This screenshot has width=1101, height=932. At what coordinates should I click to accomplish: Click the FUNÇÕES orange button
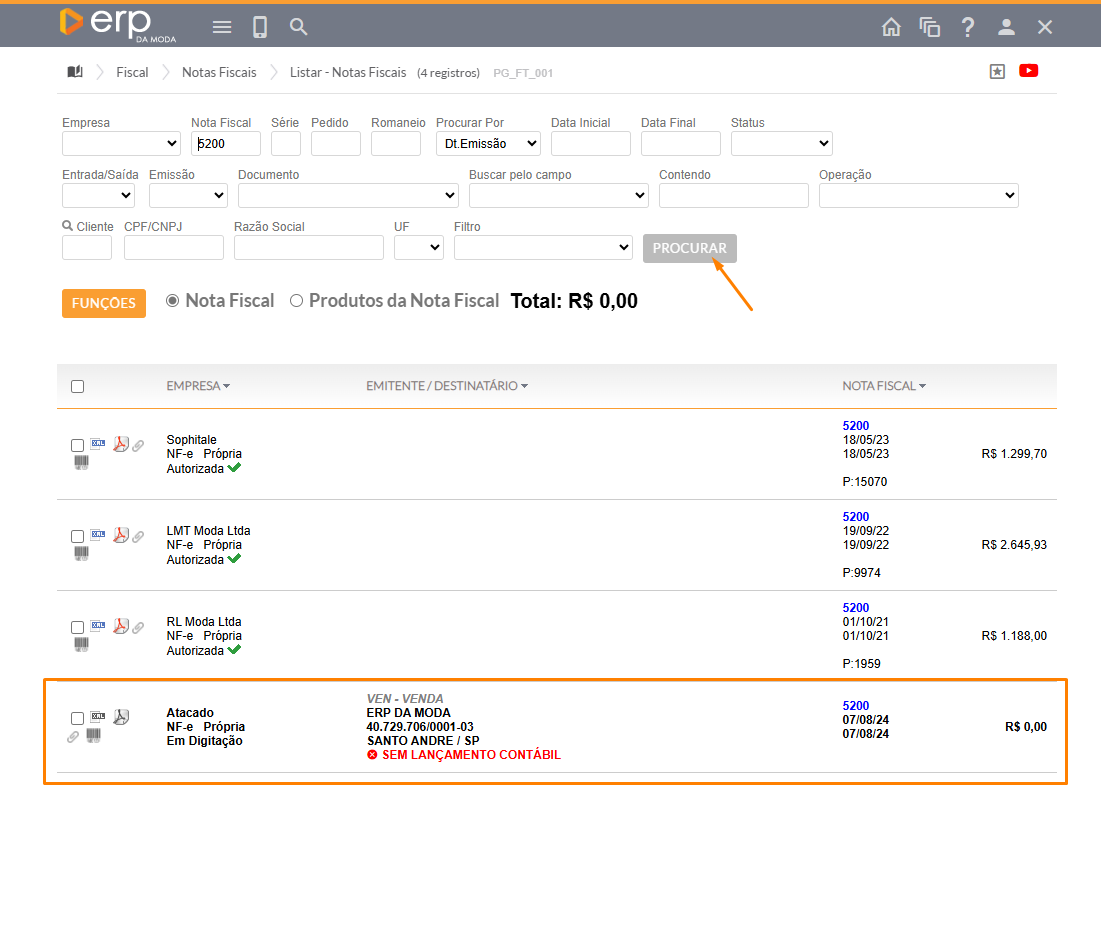[x=104, y=303]
